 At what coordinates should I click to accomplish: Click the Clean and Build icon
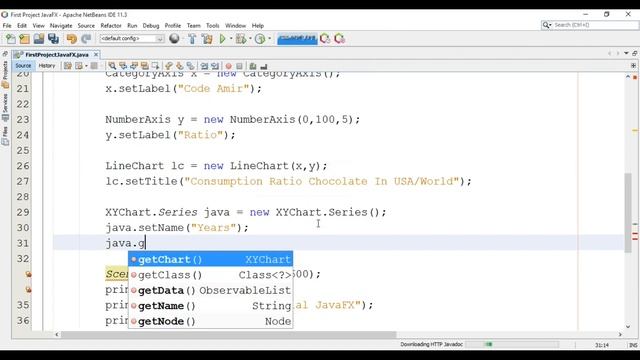point(207,39)
